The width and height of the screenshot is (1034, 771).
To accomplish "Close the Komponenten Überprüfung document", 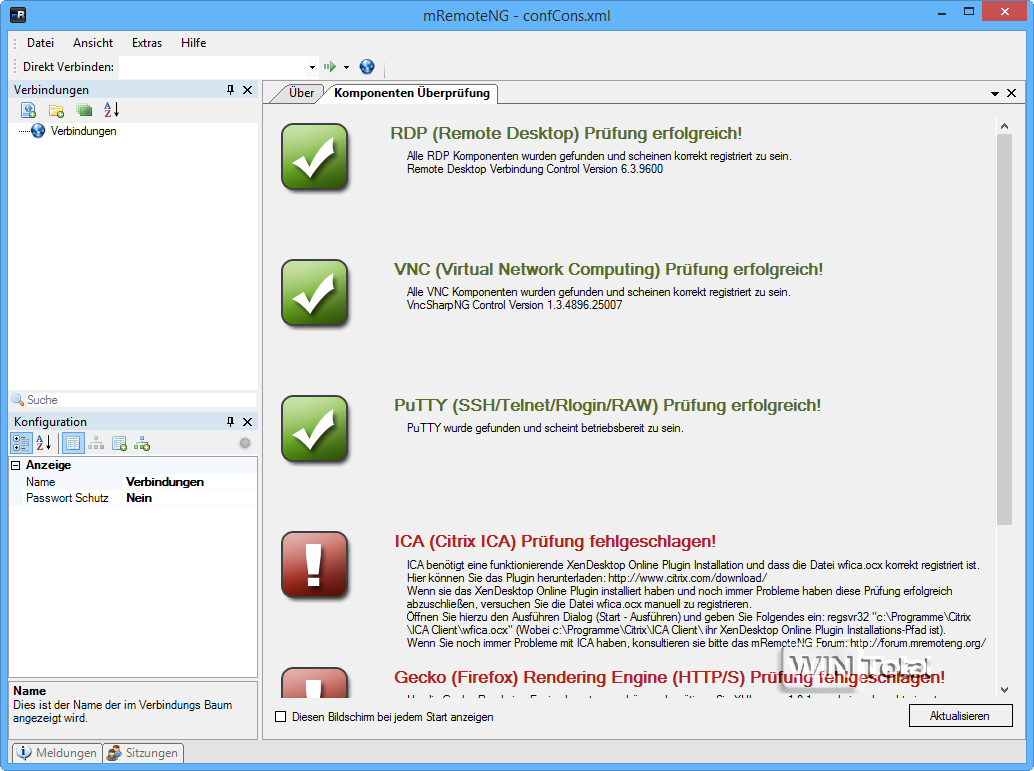I will click(x=1012, y=94).
